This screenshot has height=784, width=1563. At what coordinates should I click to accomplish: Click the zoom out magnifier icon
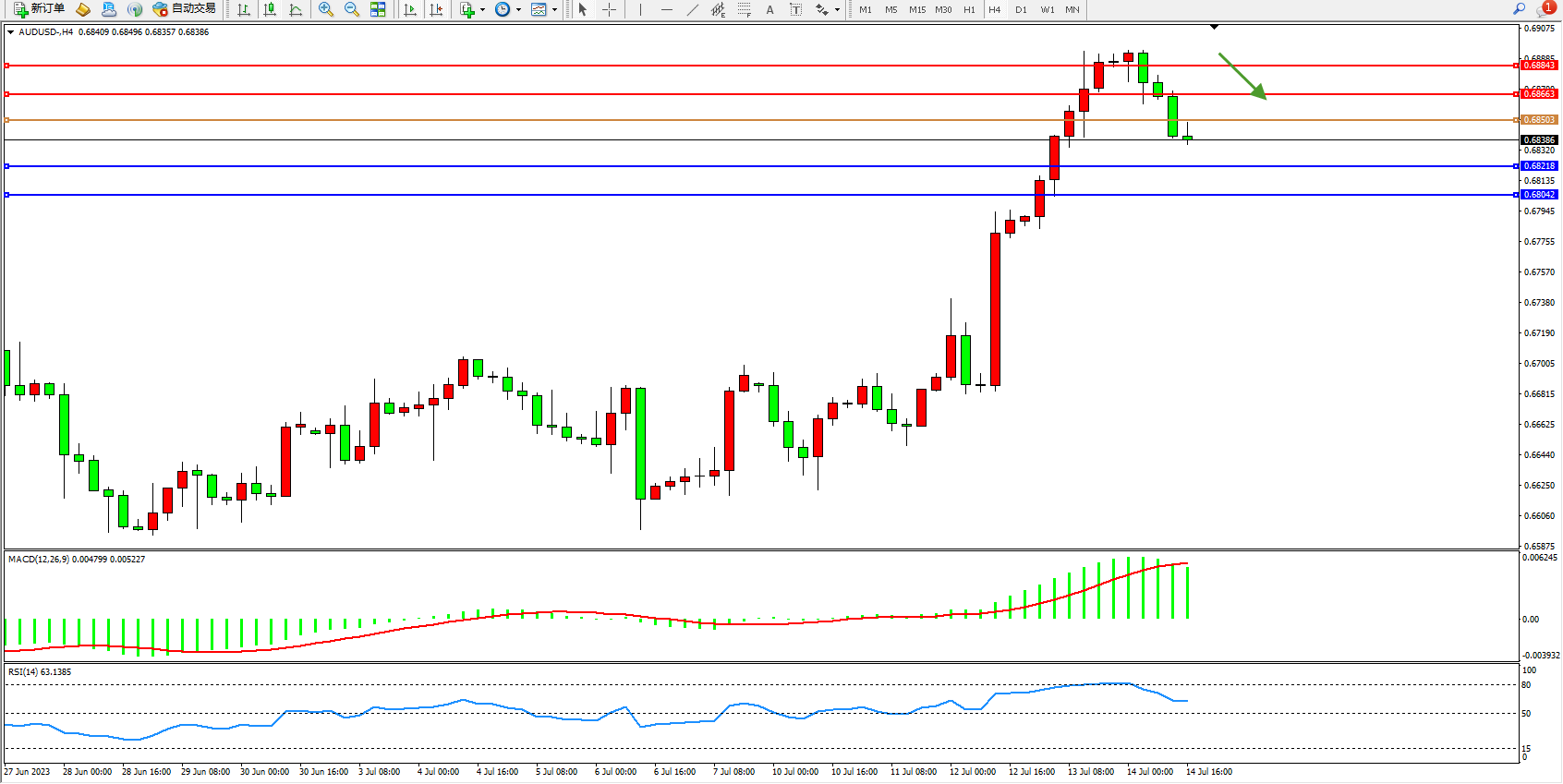pos(352,9)
